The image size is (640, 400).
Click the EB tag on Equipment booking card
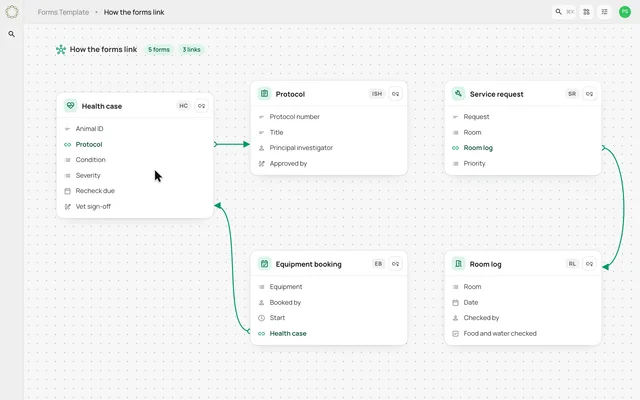click(378, 264)
